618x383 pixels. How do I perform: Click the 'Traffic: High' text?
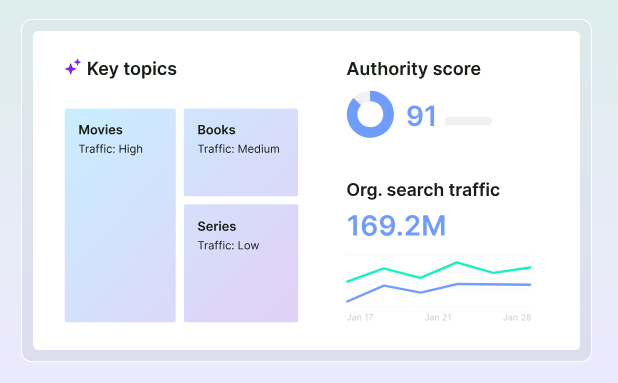pos(110,149)
